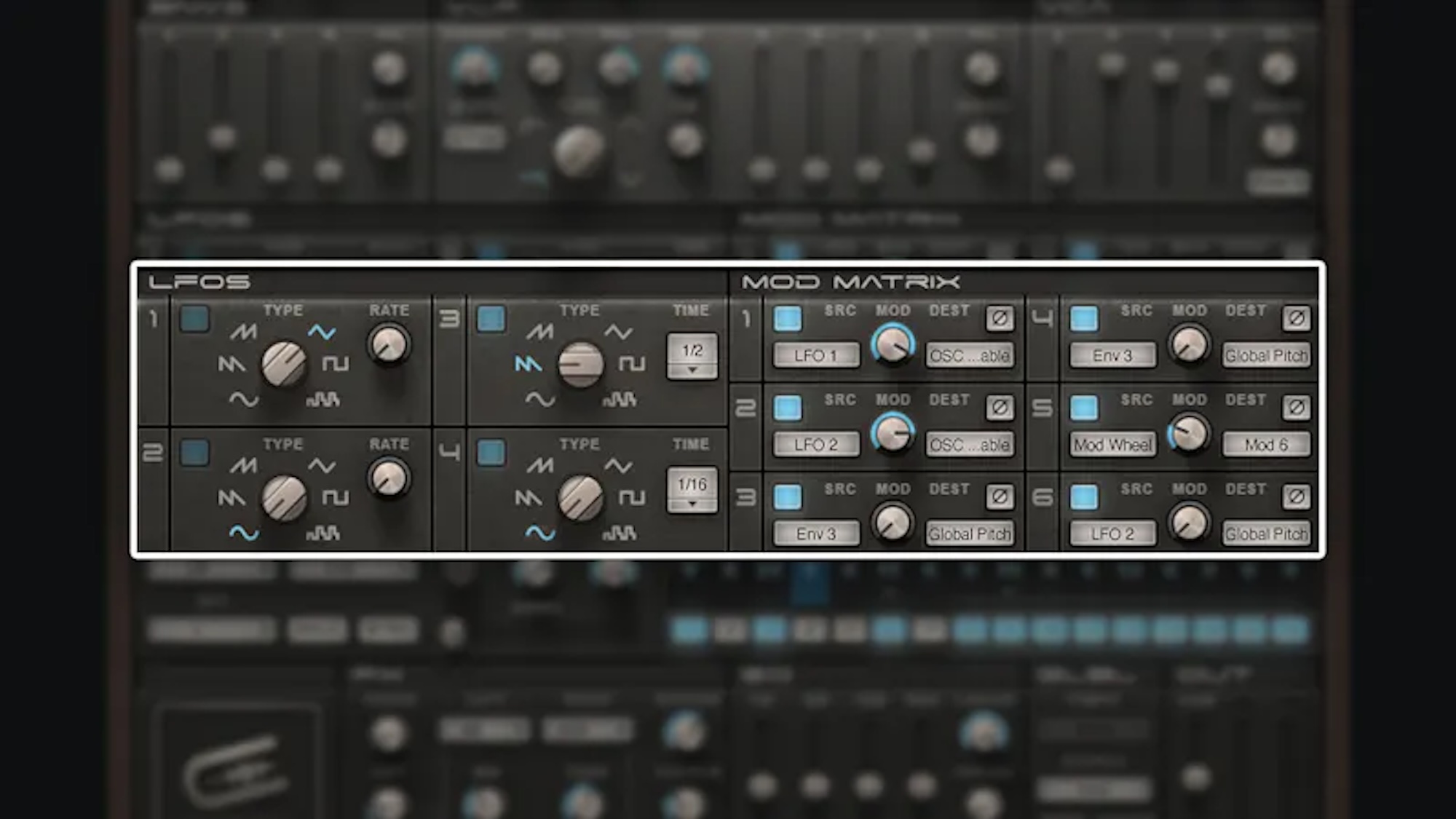Toggle LFO 1 enable button
This screenshot has height=819, width=1456.
pos(194,319)
